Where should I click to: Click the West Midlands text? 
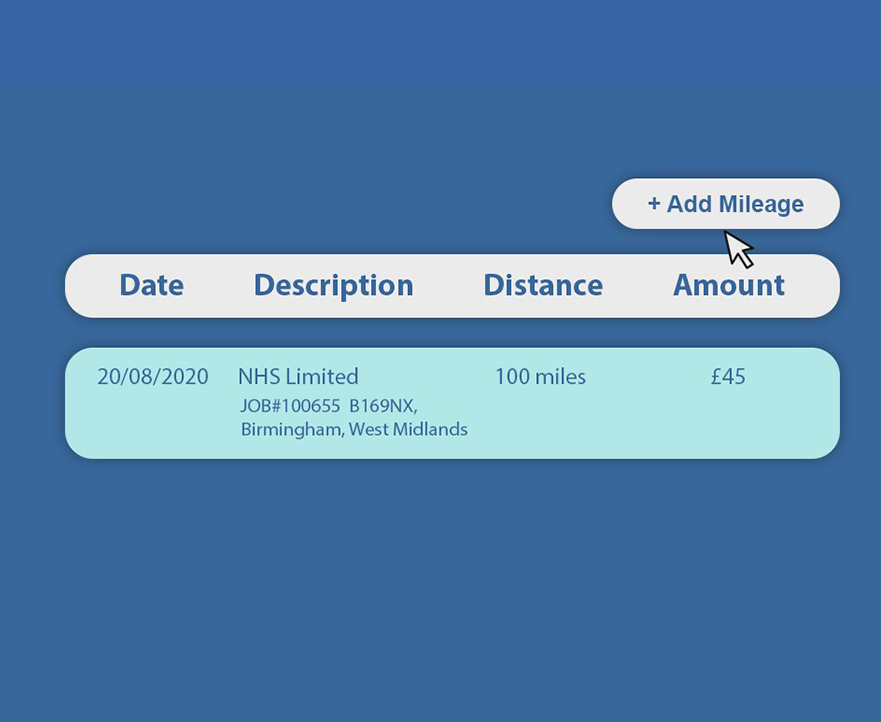pos(408,429)
